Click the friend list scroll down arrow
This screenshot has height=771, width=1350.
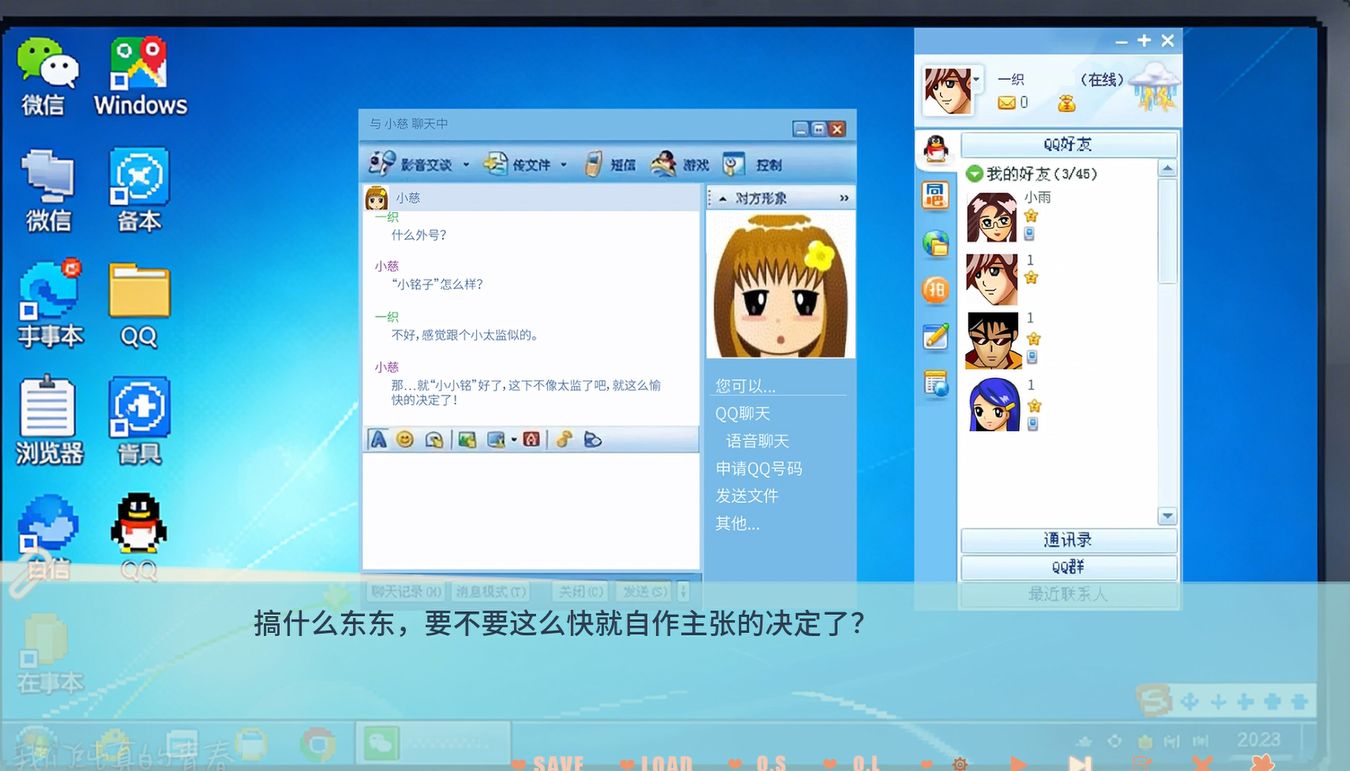(x=1167, y=516)
